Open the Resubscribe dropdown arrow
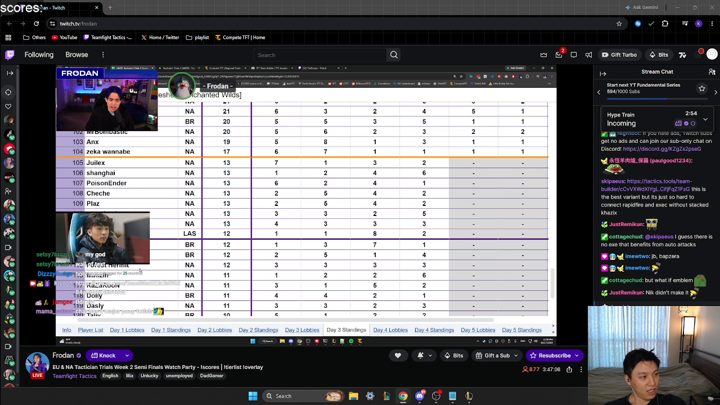The height and width of the screenshot is (405, 720). pyautogui.click(x=577, y=355)
